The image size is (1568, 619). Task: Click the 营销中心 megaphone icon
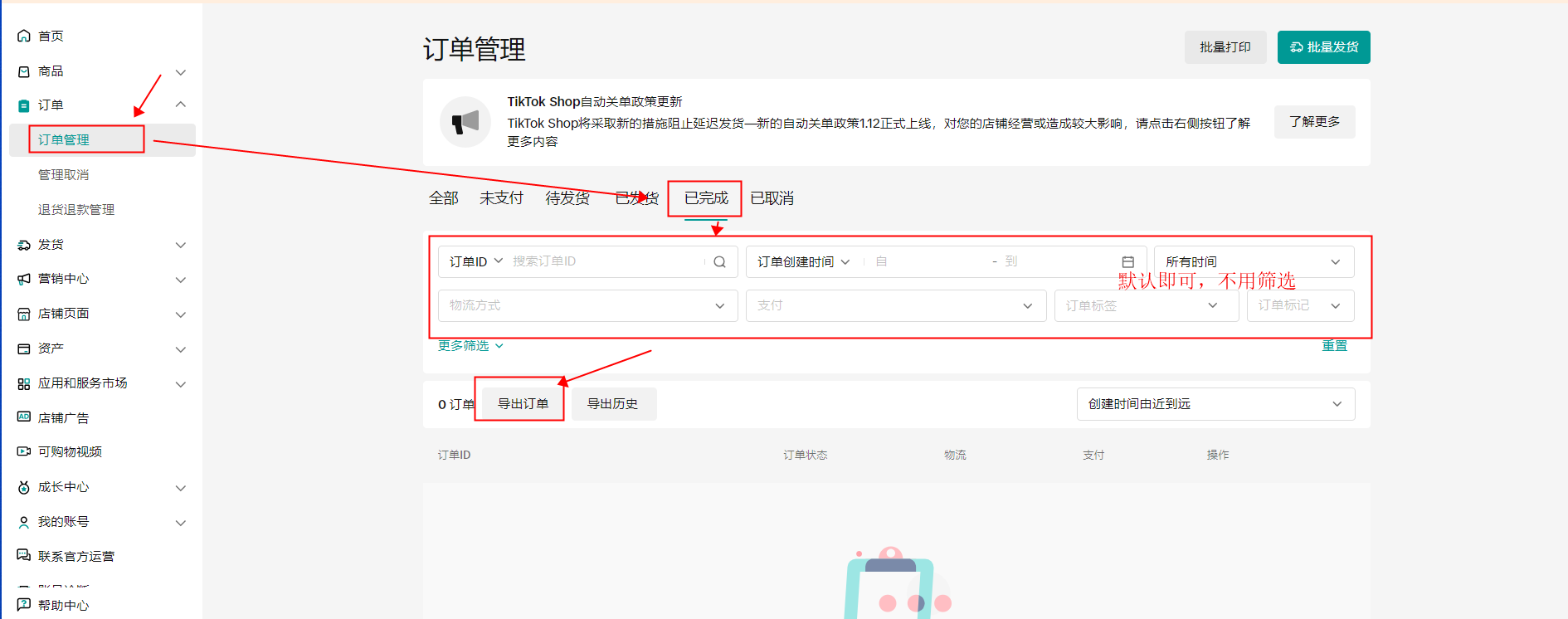tap(24, 279)
